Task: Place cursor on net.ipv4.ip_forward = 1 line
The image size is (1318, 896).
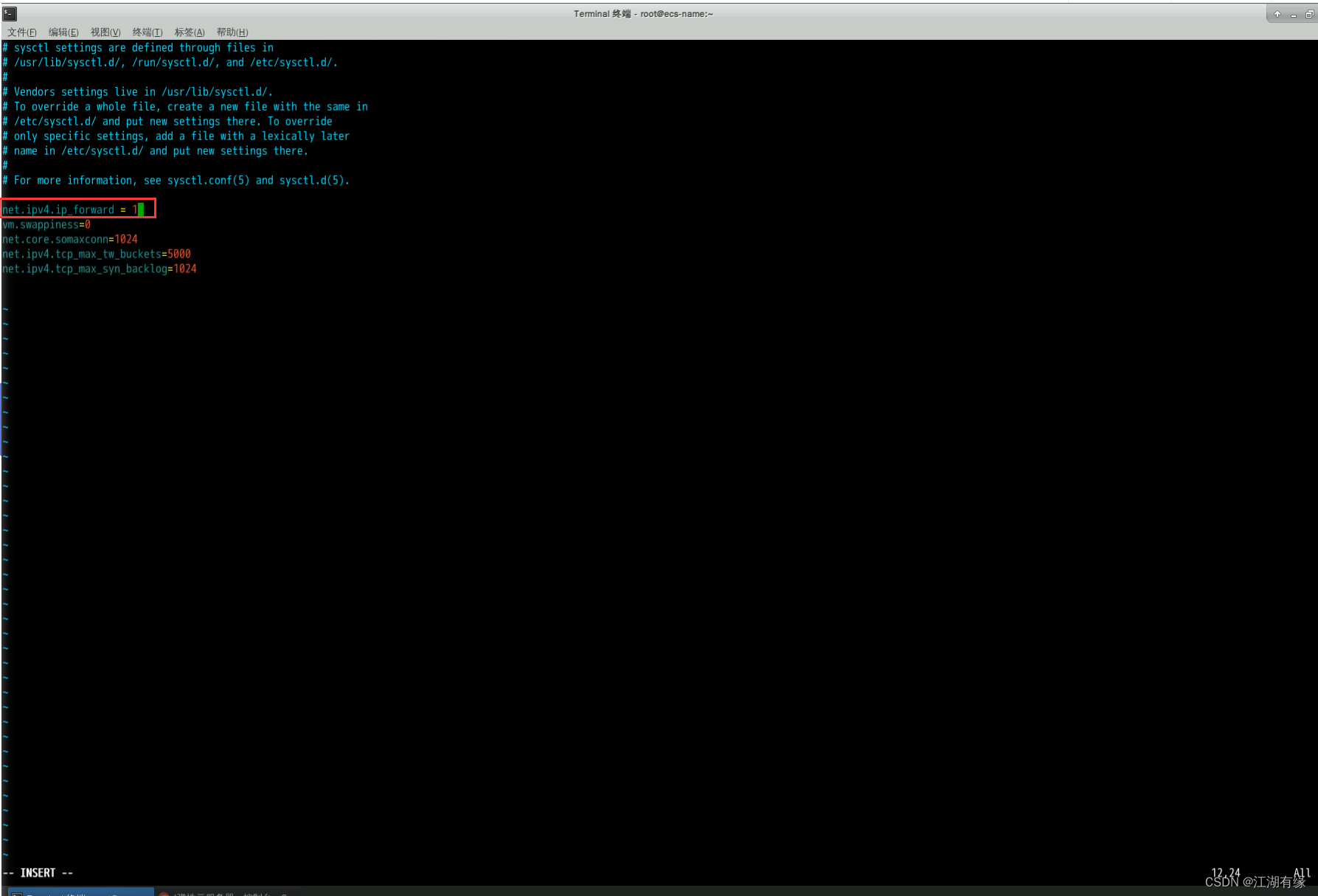Action: pyautogui.click(x=72, y=210)
